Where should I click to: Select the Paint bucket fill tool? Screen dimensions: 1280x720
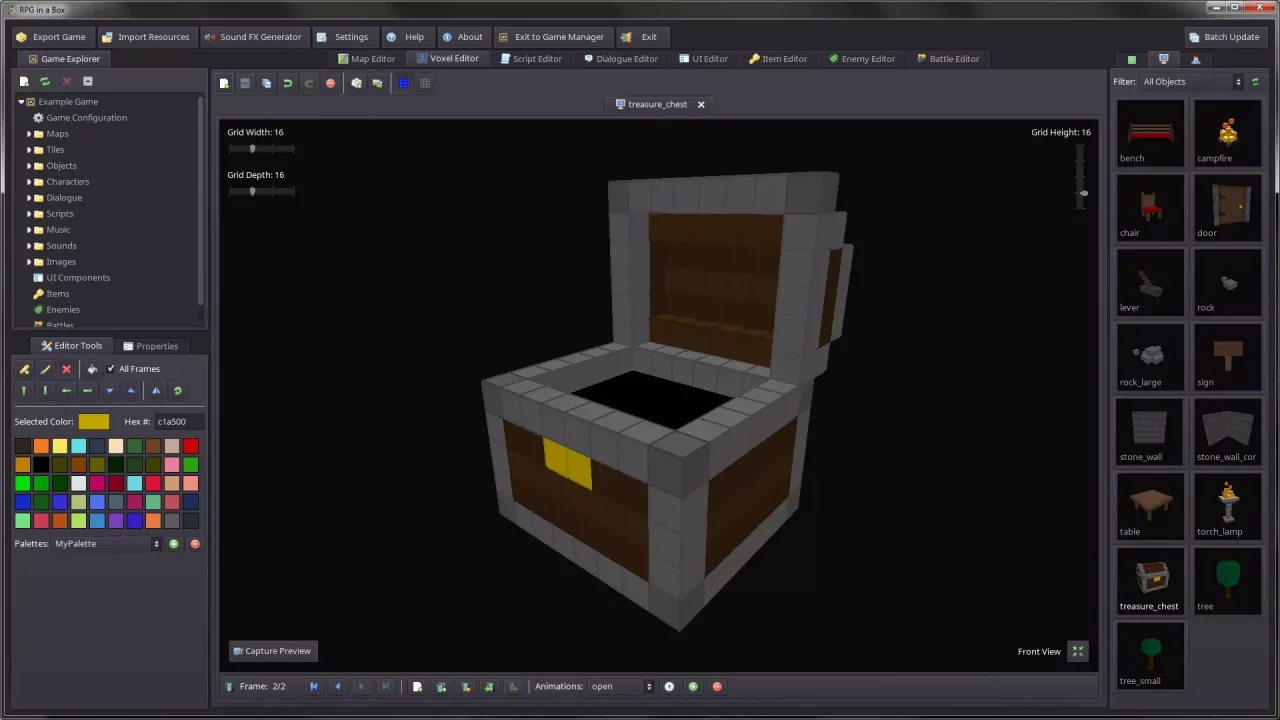coord(92,369)
